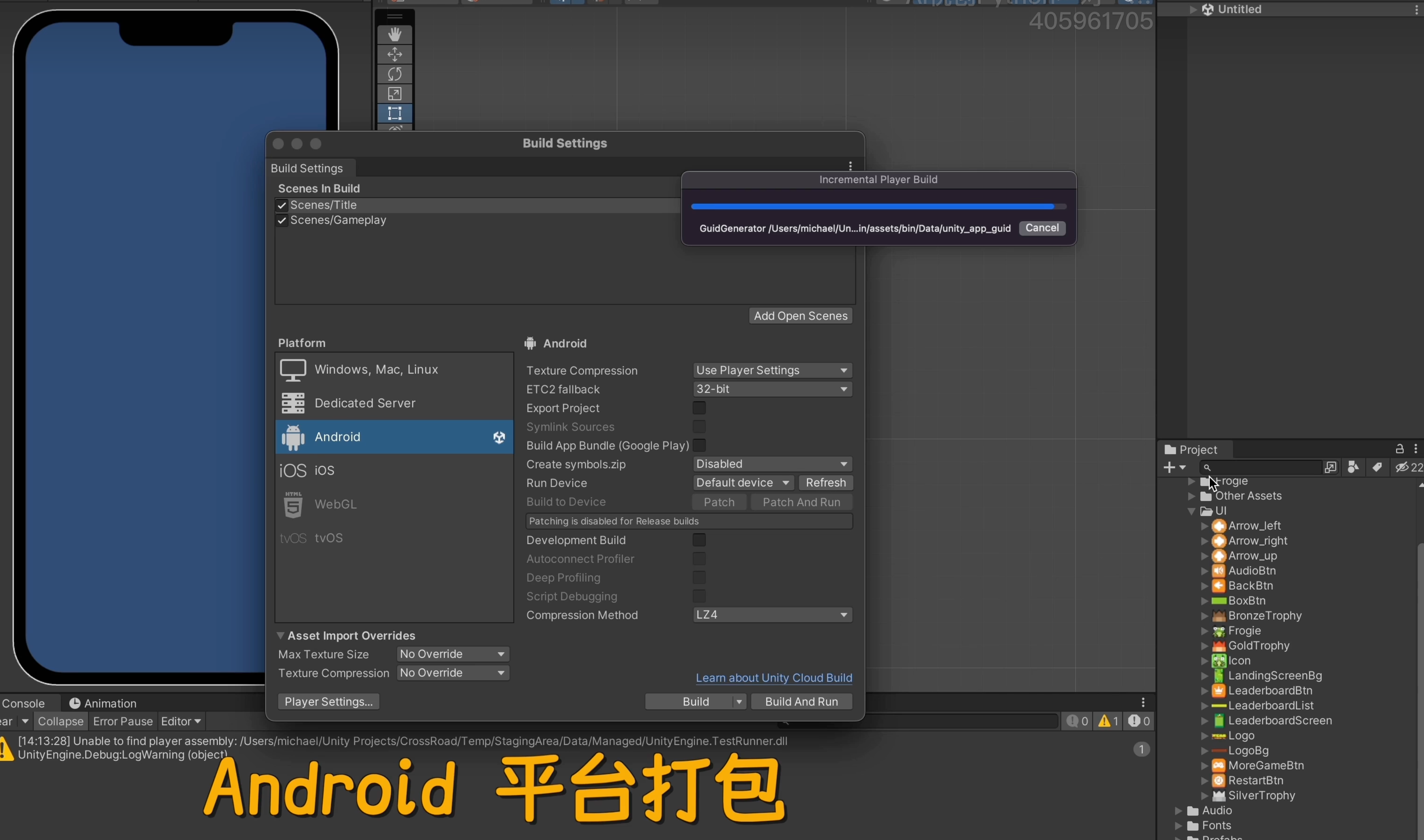Uncheck the Scenes/Gameplay scene checkbox
Screen dimensions: 1424x840
(281, 220)
